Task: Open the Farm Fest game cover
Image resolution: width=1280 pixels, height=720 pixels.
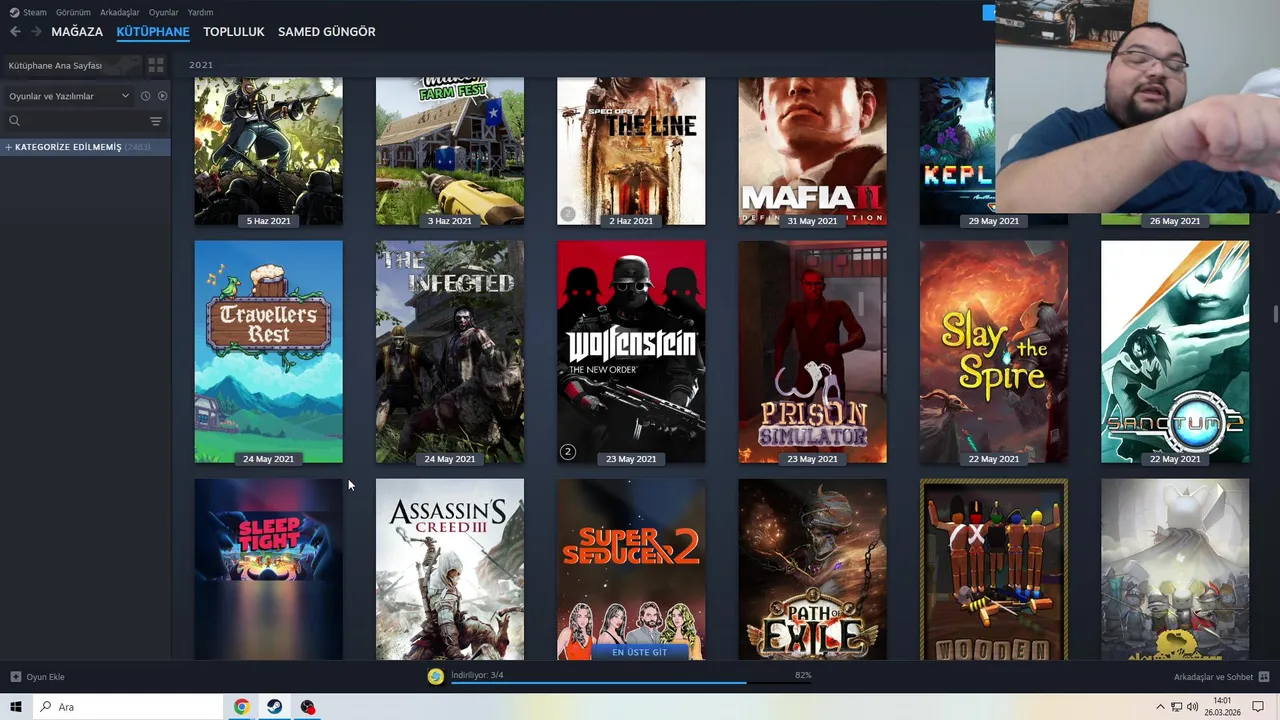Action: (x=449, y=151)
